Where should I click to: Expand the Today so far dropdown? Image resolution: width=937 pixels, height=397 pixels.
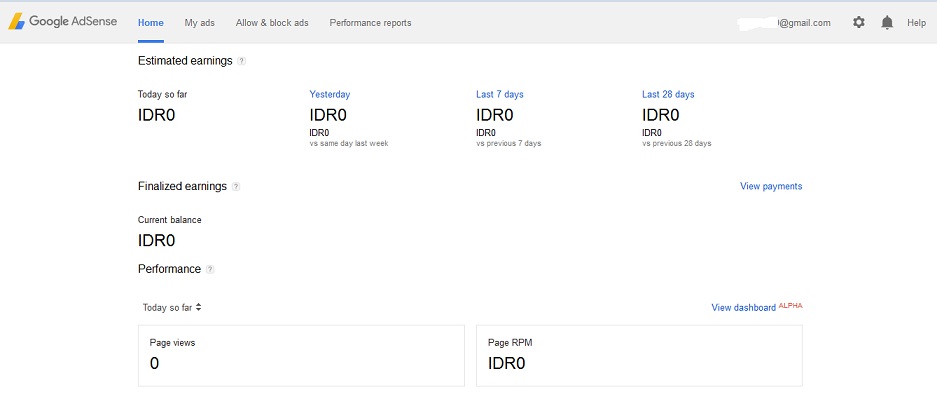click(x=172, y=307)
